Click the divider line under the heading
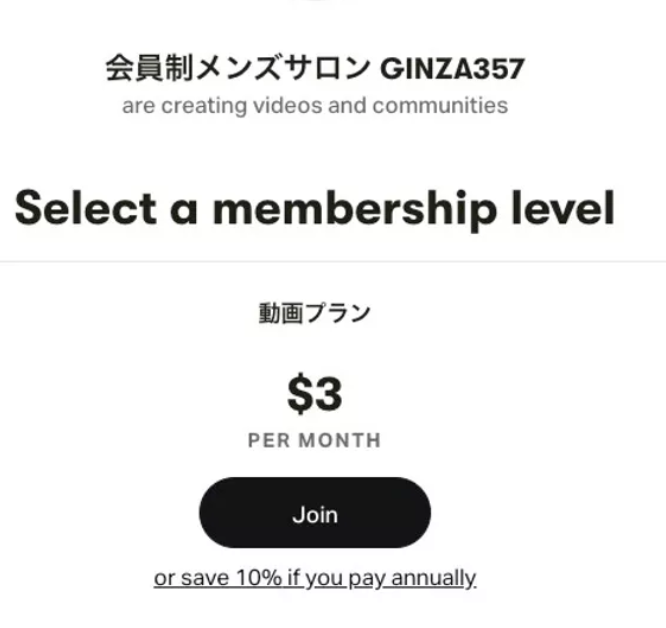Screen dimensions: 666x628 333,262
